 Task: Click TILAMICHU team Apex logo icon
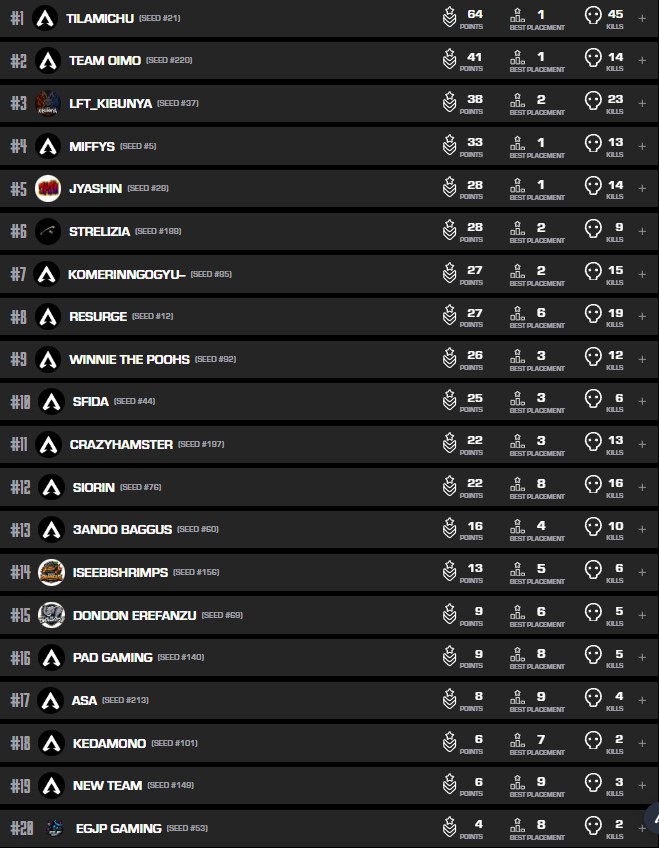45,18
